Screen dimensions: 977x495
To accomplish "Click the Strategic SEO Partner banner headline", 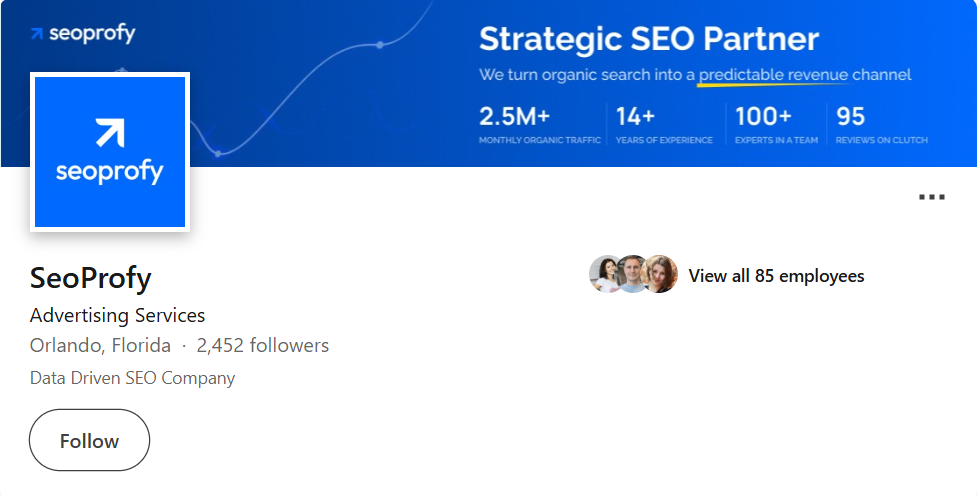I will pyautogui.click(x=649, y=39).
